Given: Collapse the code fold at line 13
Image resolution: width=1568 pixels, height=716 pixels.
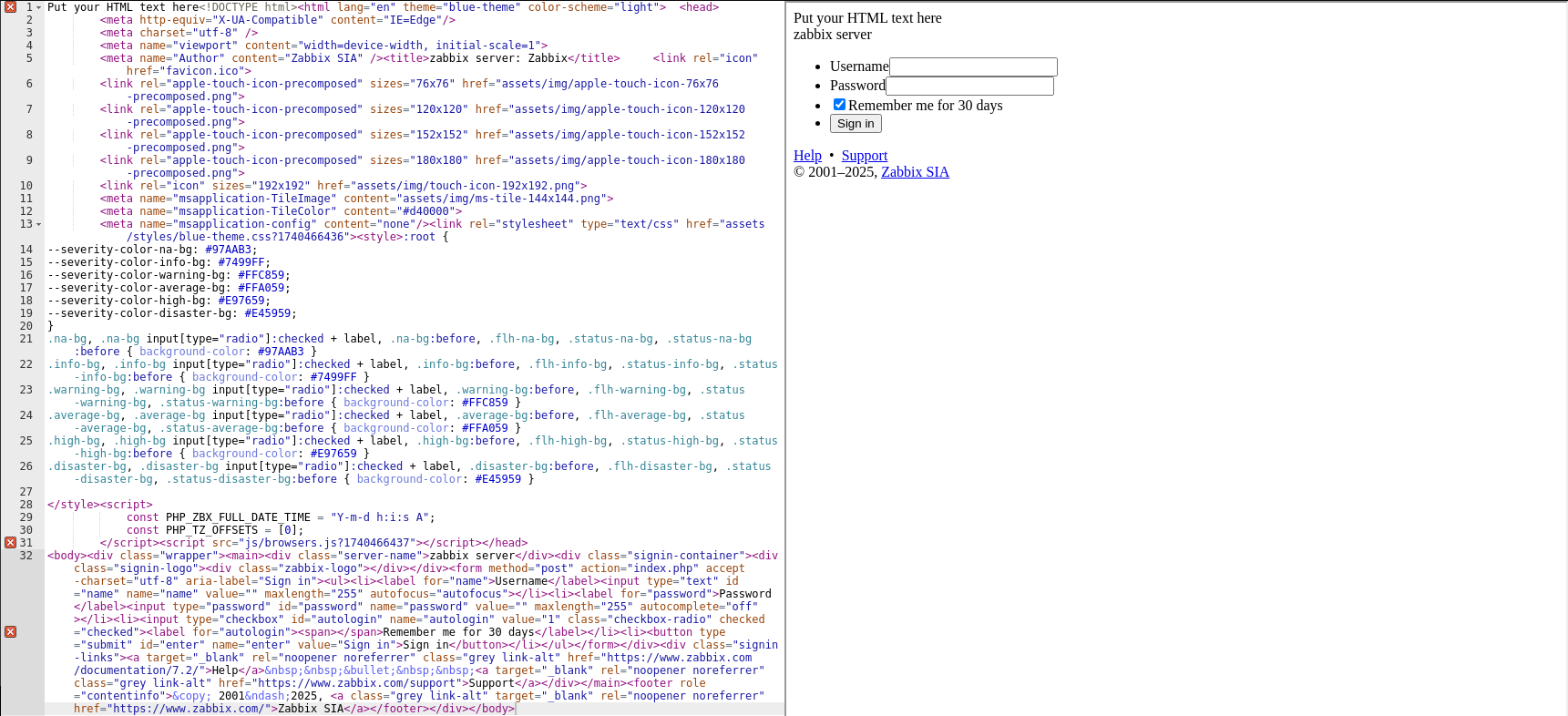Looking at the screenshot, I should (x=38, y=224).
